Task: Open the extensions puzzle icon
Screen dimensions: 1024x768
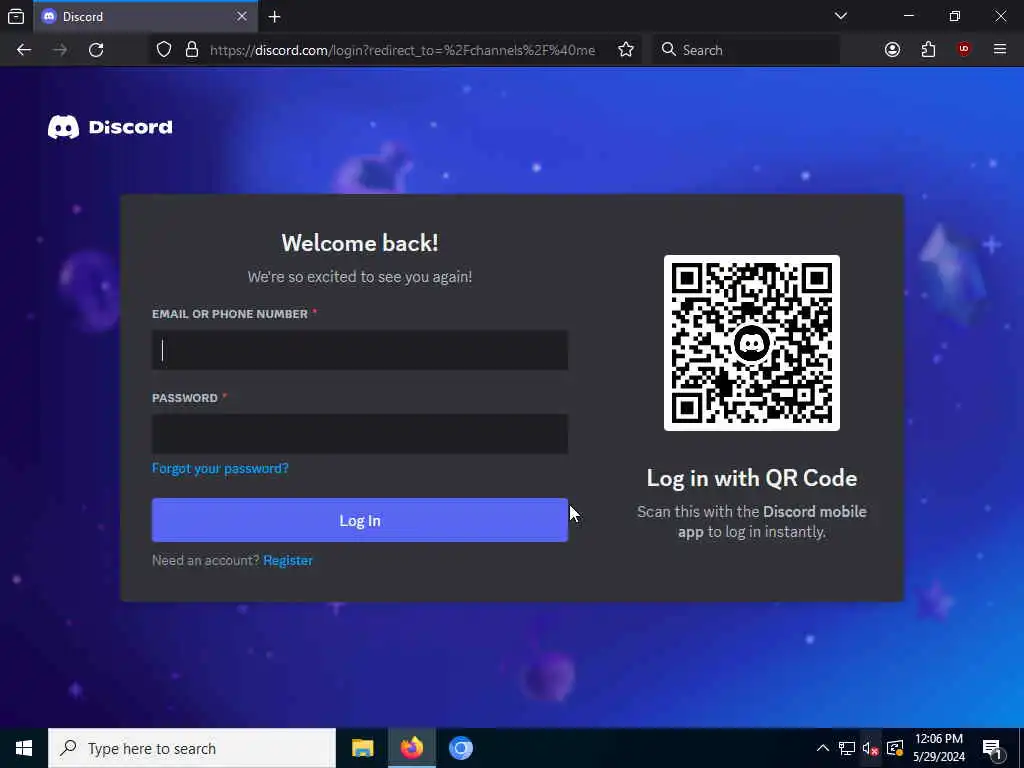Action: click(928, 50)
